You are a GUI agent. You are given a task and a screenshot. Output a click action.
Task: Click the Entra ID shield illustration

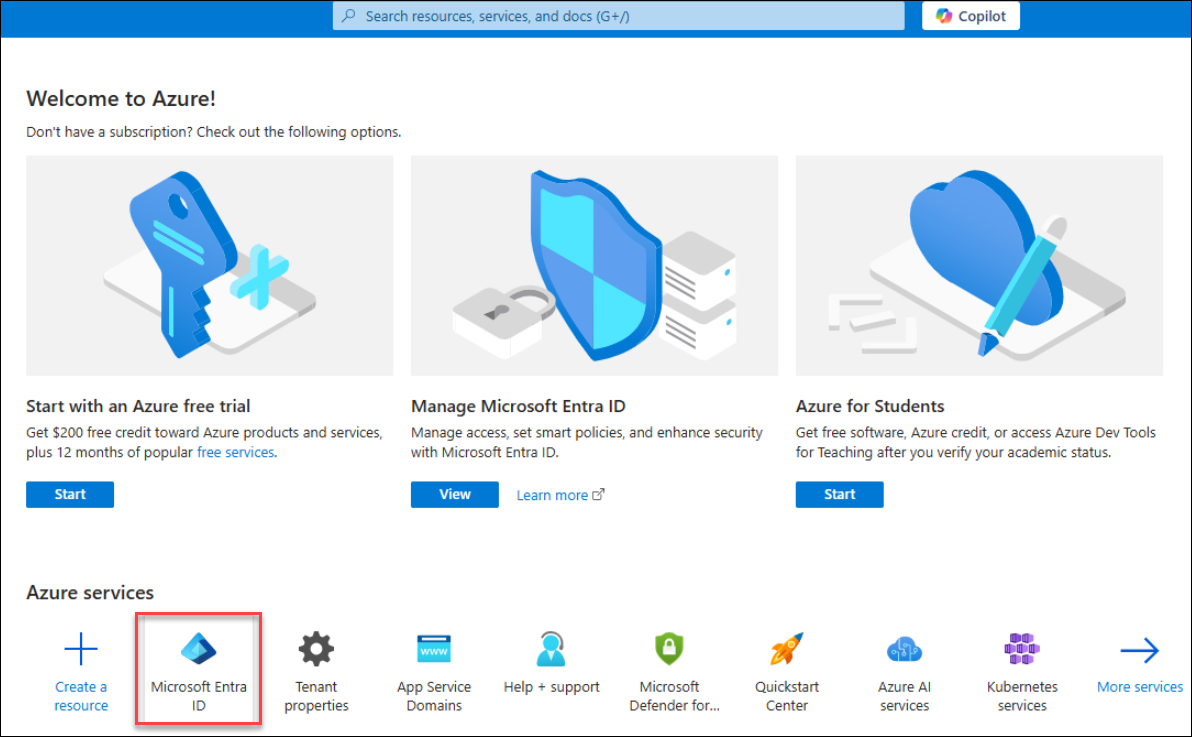594,265
